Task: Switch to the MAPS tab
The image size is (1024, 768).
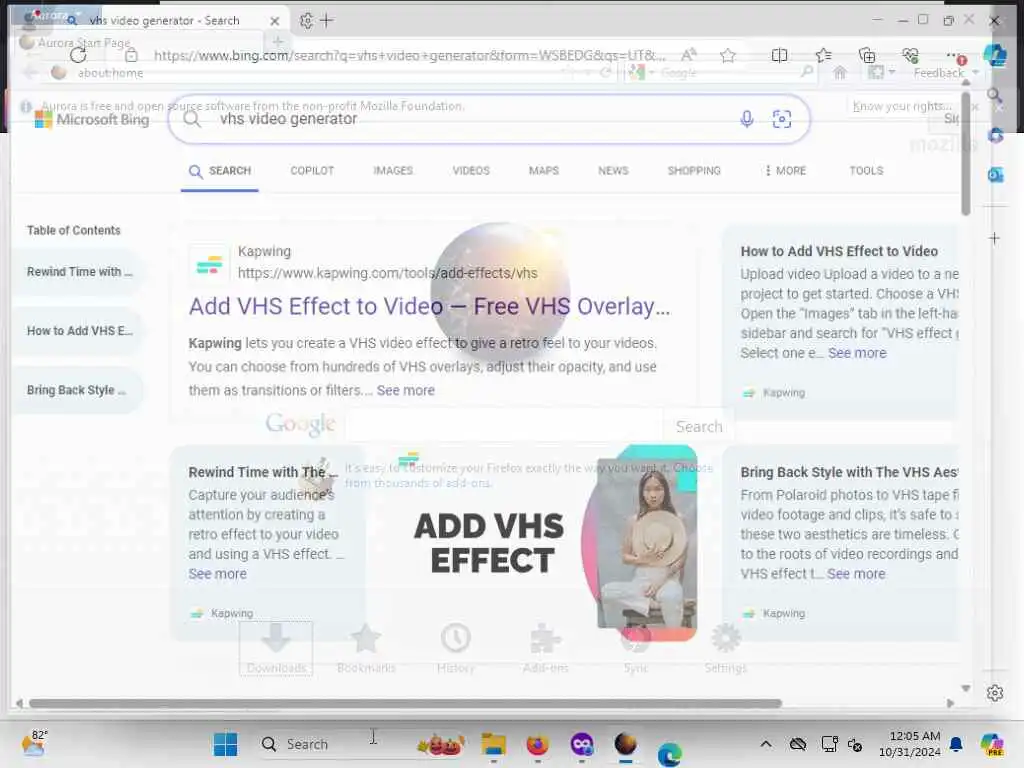Action: [x=543, y=171]
